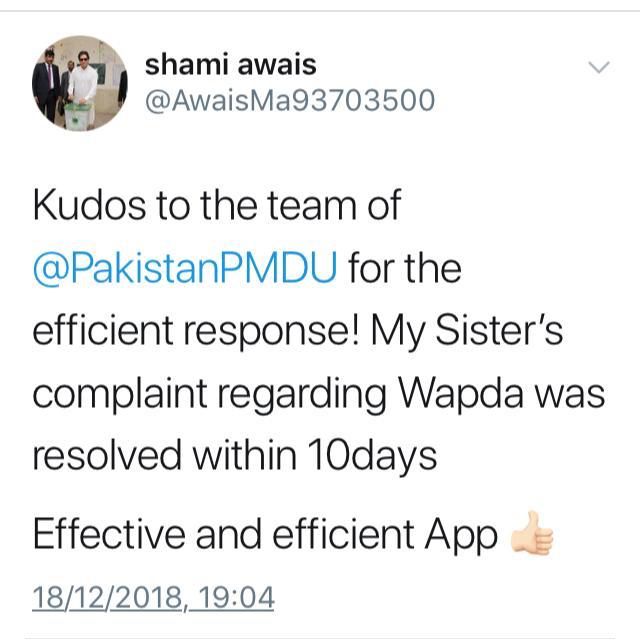Open the date portion 18/12/2018 of timestamp
This screenshot has width=640, height=639.
pos(107,597)
